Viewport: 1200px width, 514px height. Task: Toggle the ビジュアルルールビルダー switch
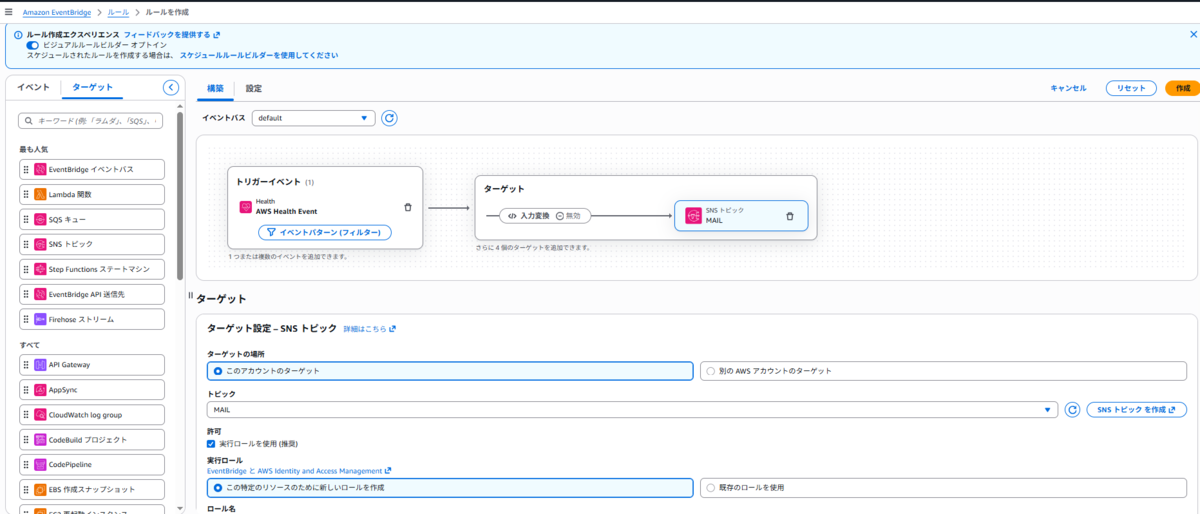pyautogui.click(x=33, y=45)
